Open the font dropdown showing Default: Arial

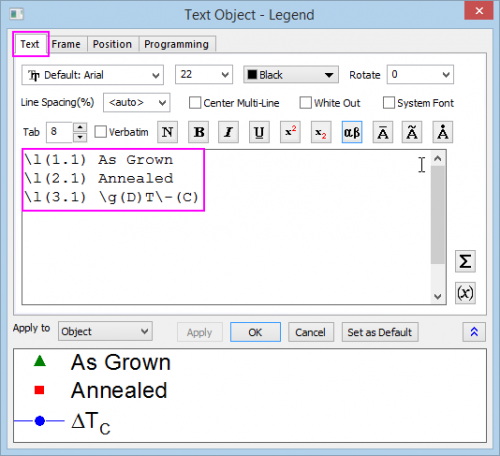click(x=93, y=75)
